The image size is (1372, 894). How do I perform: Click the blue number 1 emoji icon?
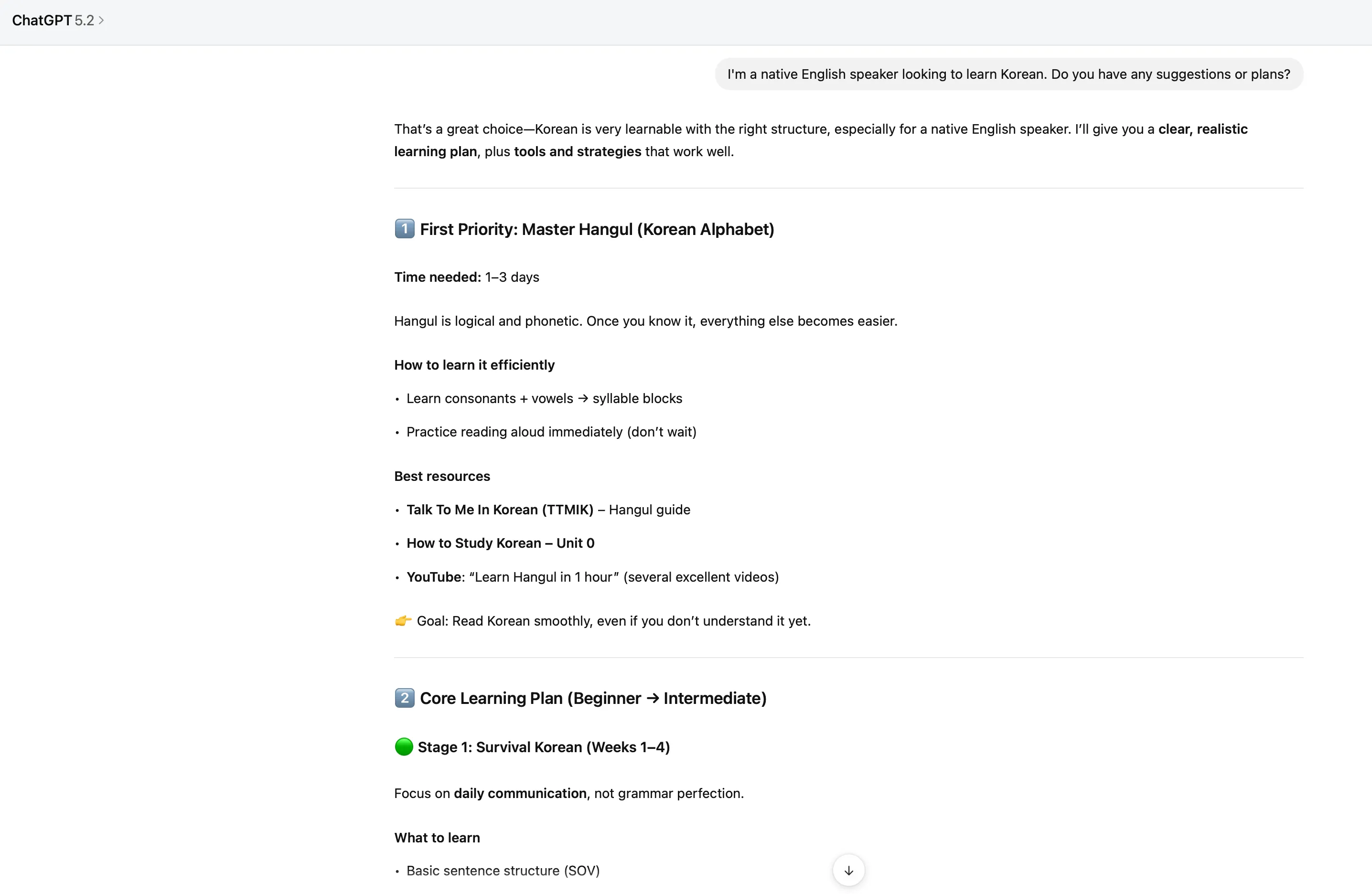click(404, 229)
